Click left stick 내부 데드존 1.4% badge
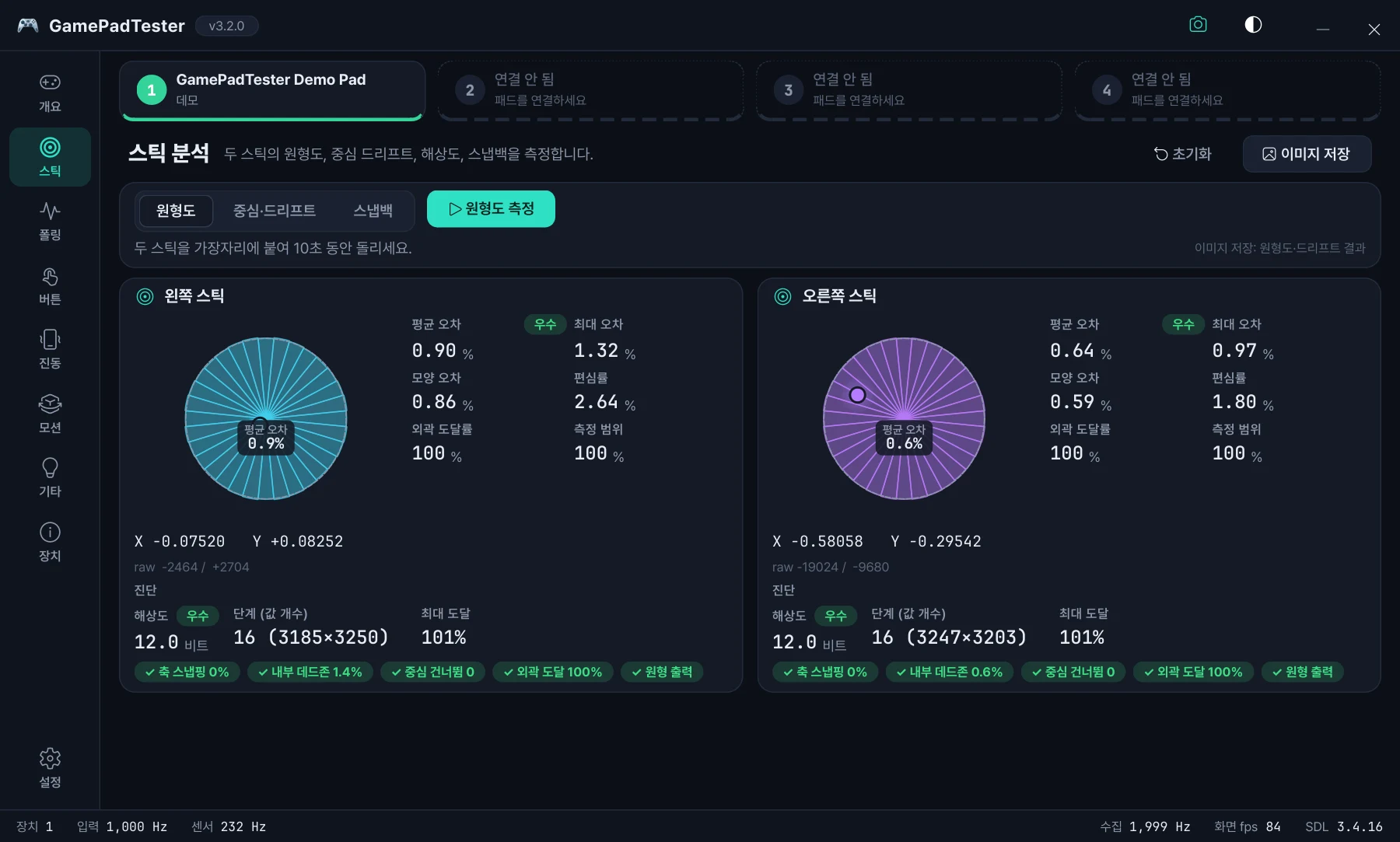This screenshot has height=842, width=1400. pyautogui.click(x=310, y=672)
